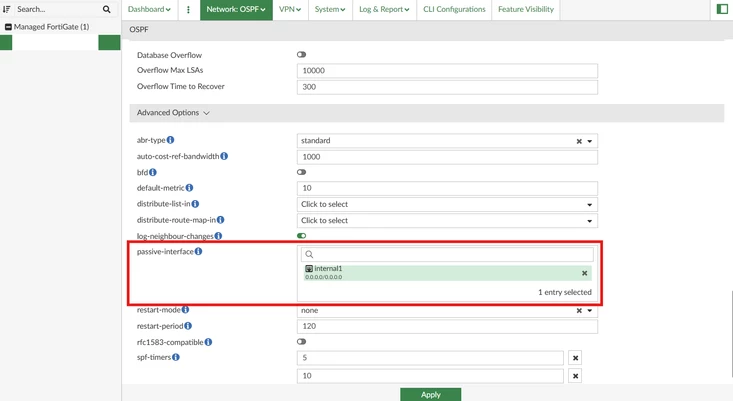
Task: Toggle the side panel layout icon
Action: click(722, 9)
